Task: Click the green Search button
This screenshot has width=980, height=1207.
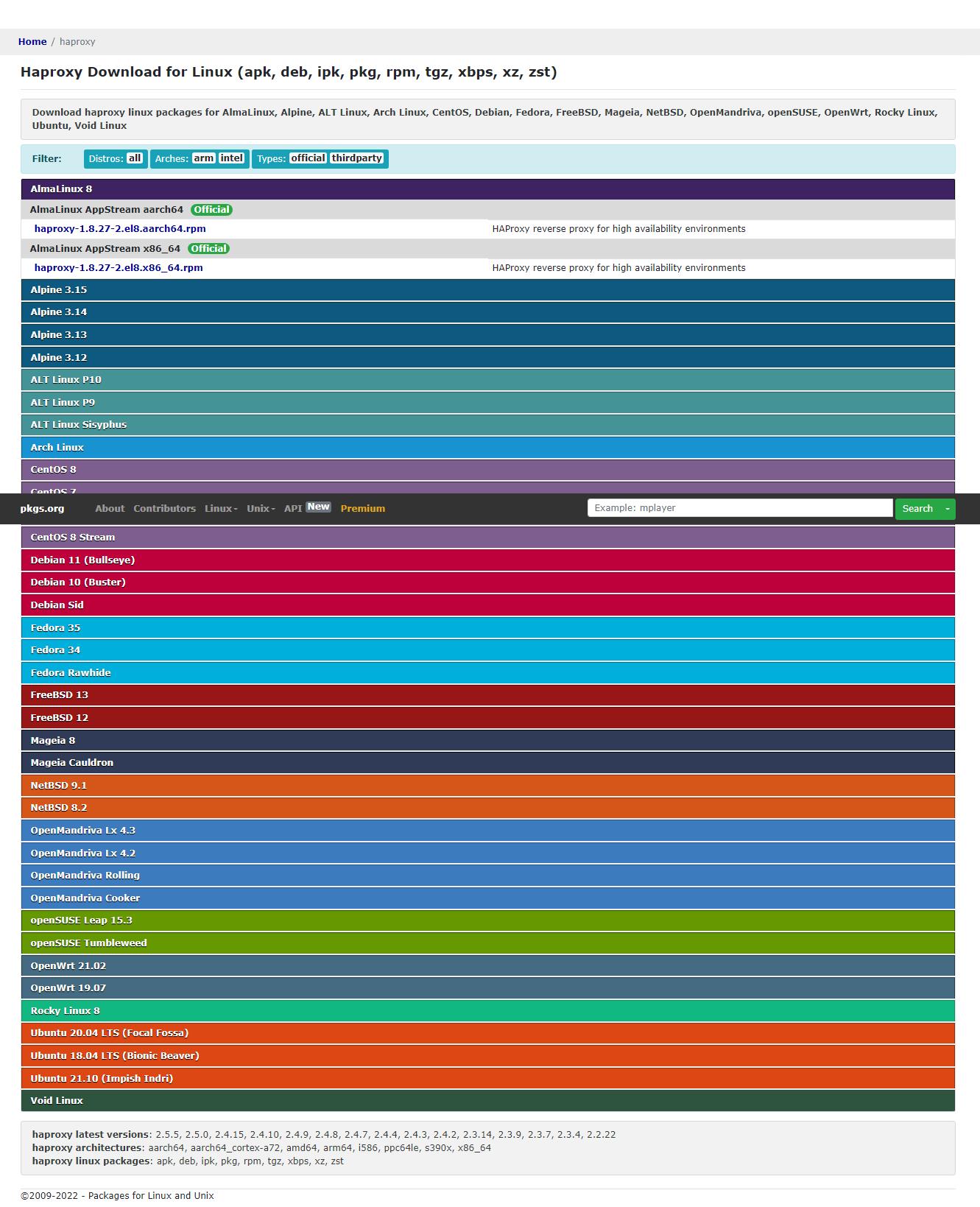Action: coord(917,509)
